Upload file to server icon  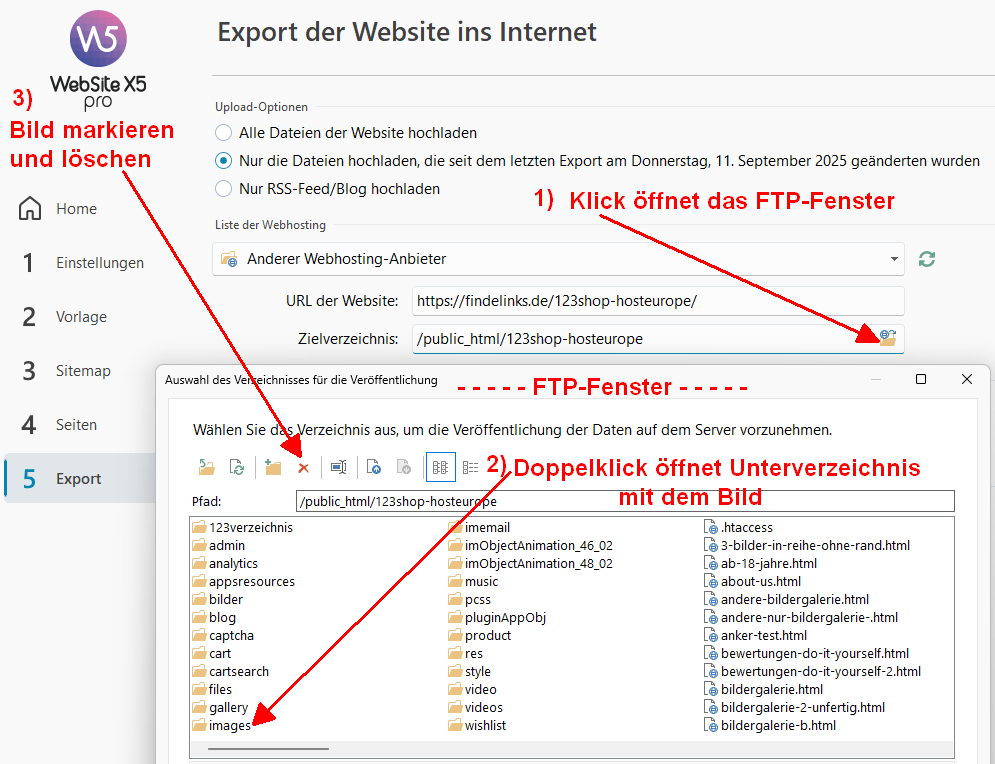[374, 468]
